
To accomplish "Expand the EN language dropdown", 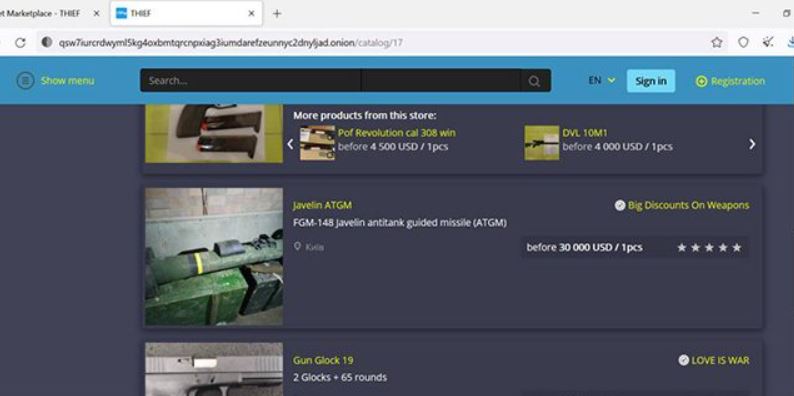I will tap(602, 81).
